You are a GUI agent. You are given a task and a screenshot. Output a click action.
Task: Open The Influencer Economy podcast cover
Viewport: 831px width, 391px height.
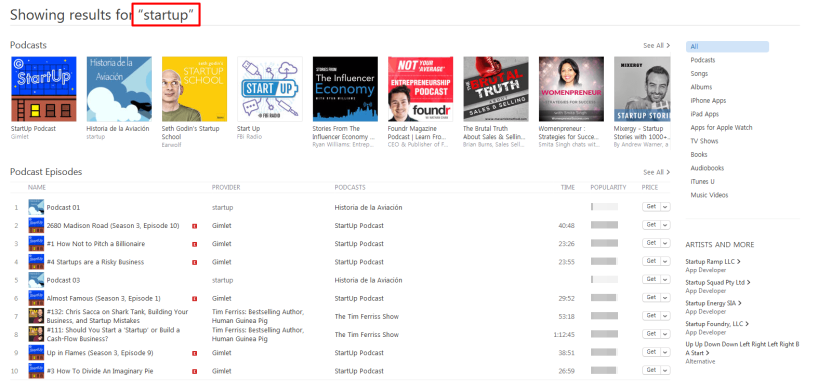pyautogui.click(x=345, y=89)
